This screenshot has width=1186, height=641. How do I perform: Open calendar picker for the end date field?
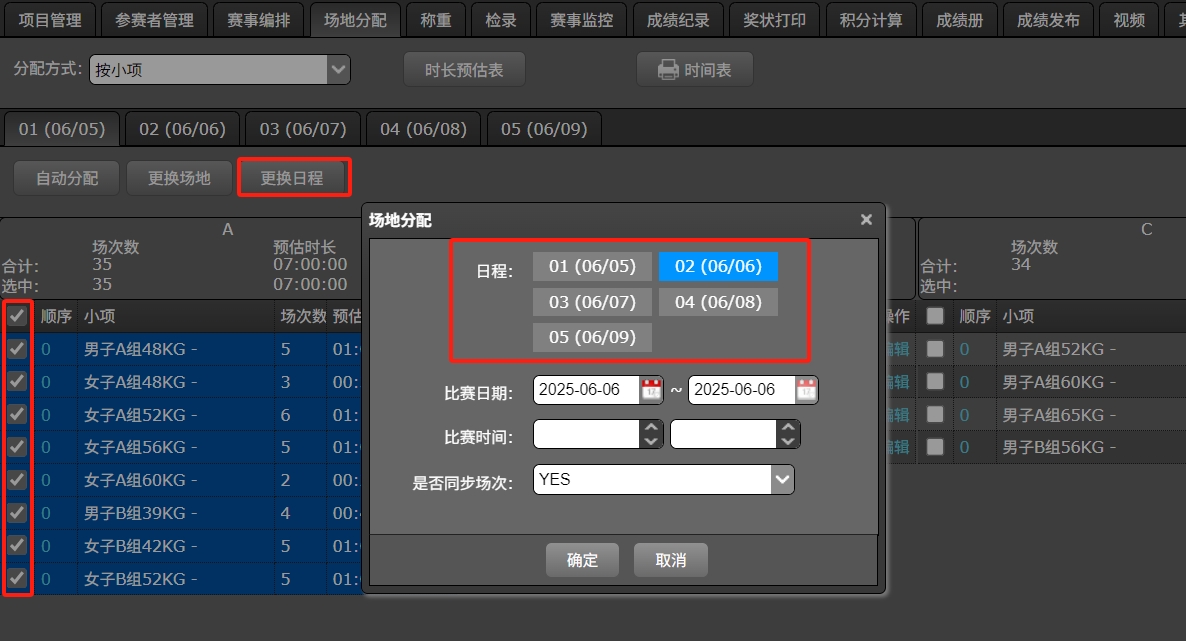pos(806,390)
